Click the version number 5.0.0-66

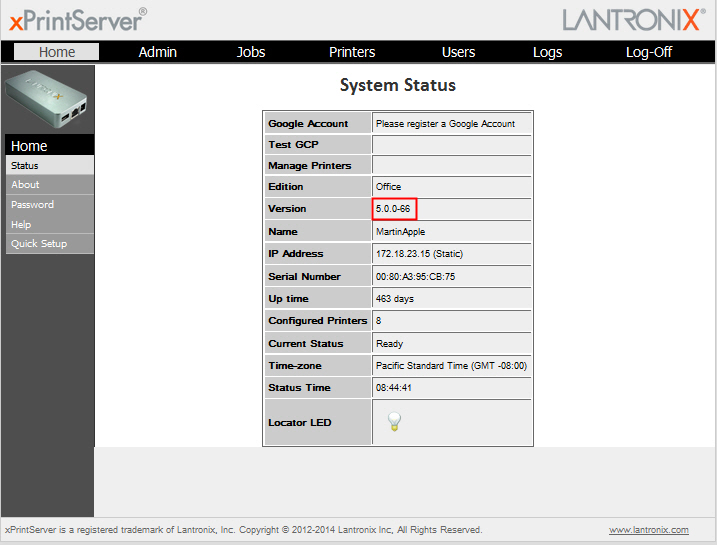tap(393, 209)
